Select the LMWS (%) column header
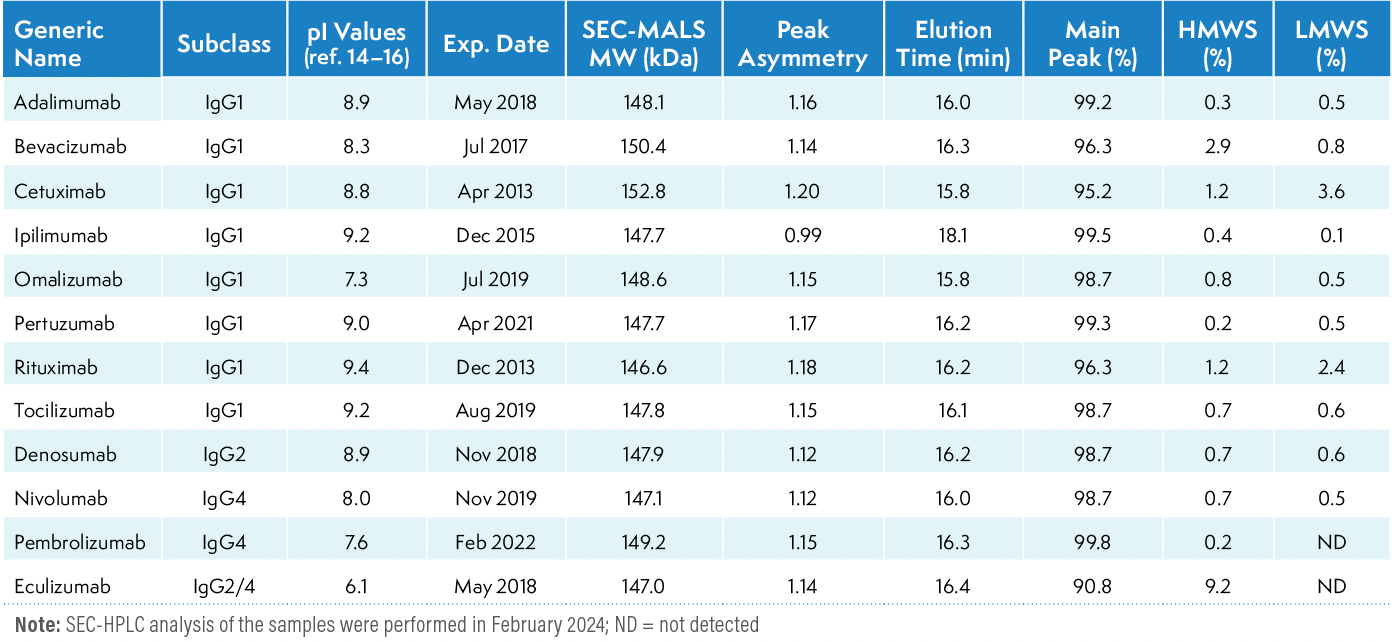This screenshot has width=1392, height=642. pyautogui.click(x=1330, y=44)
